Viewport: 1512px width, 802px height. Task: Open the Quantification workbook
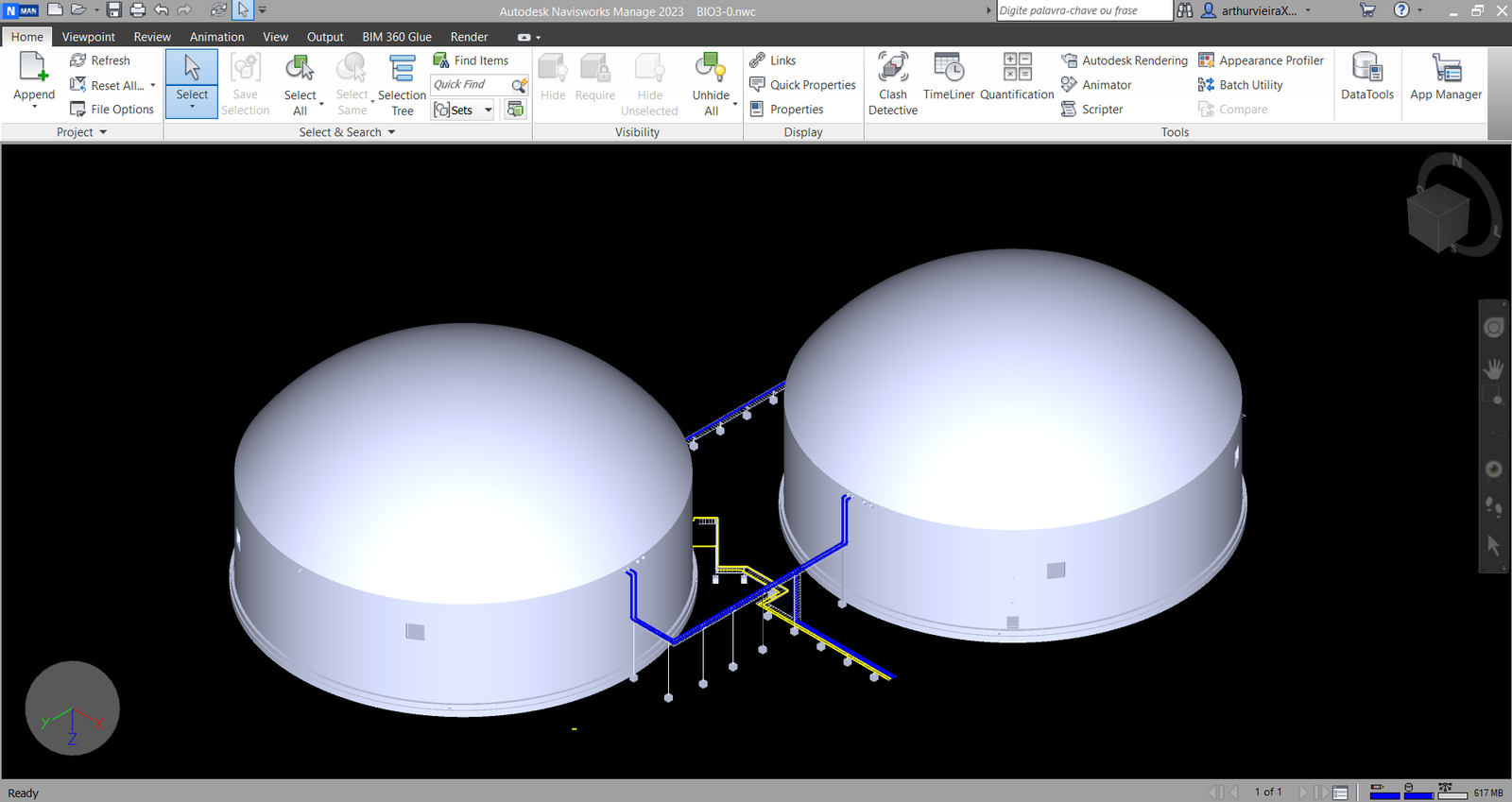[1017, 77]
